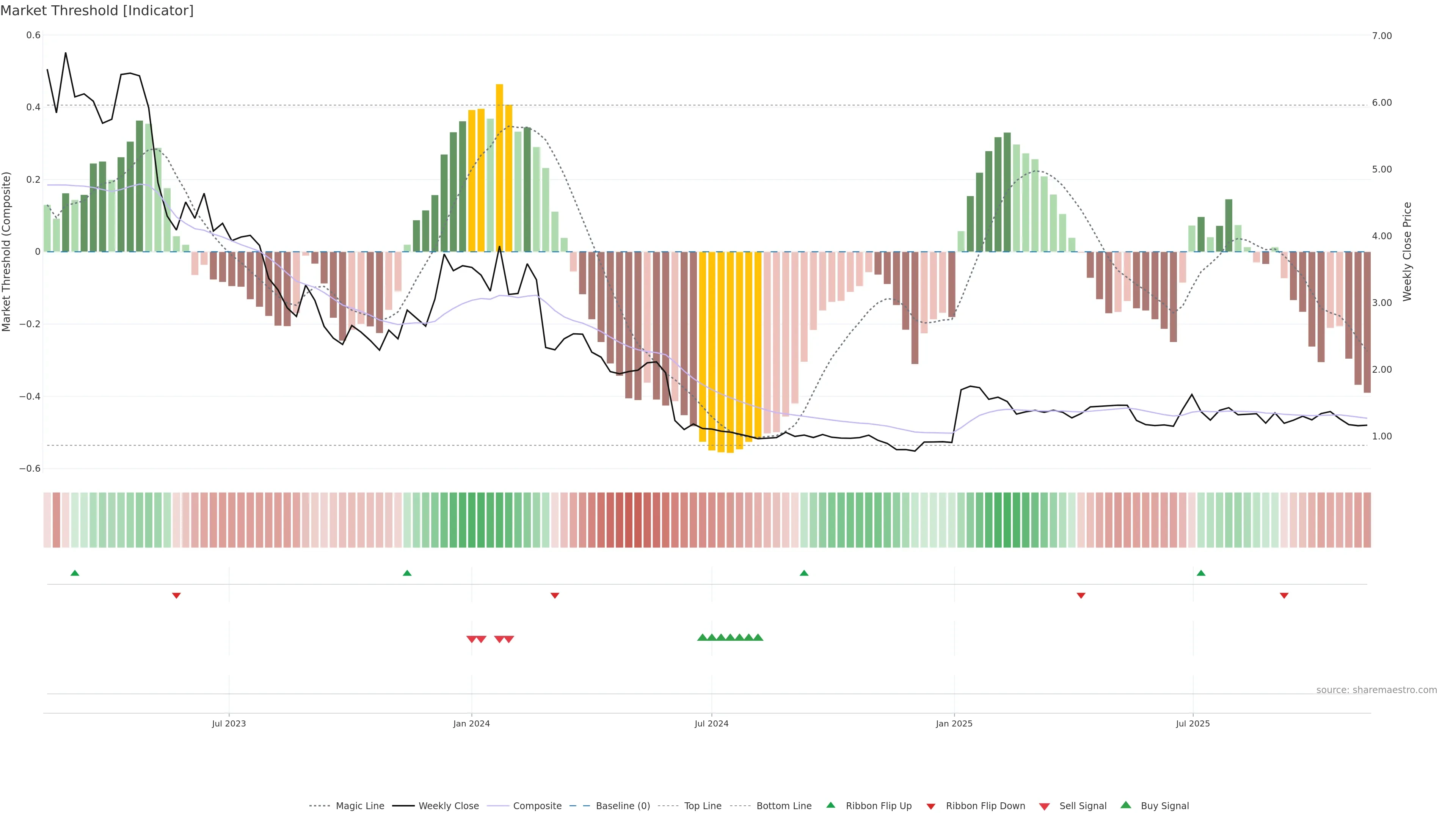Screen dimensions: 1456x819
Task: Click the last red Ribbon Flip Down marker
Action: pos(1284,596)
